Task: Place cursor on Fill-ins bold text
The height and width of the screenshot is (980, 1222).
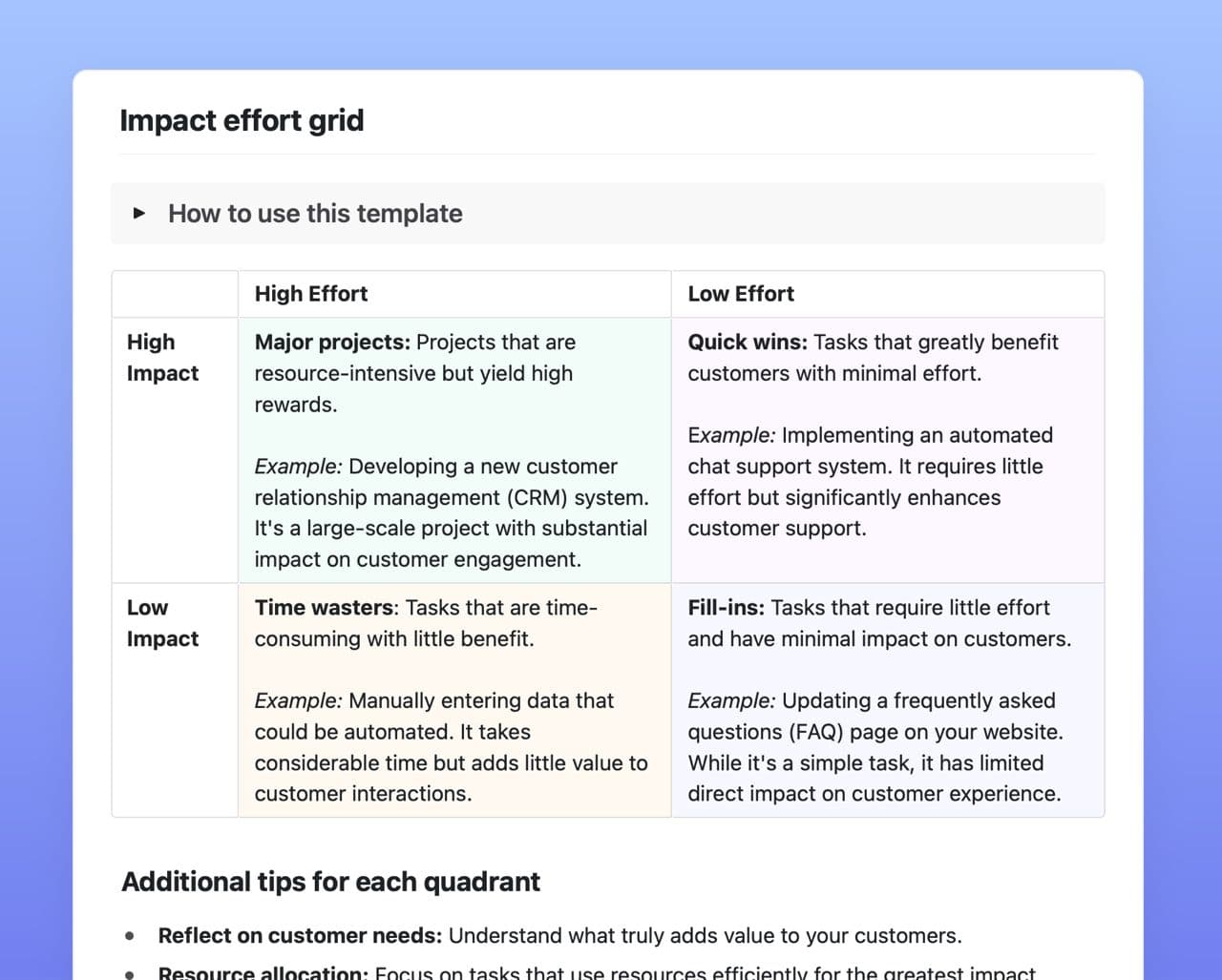Action: coord(726,608)
